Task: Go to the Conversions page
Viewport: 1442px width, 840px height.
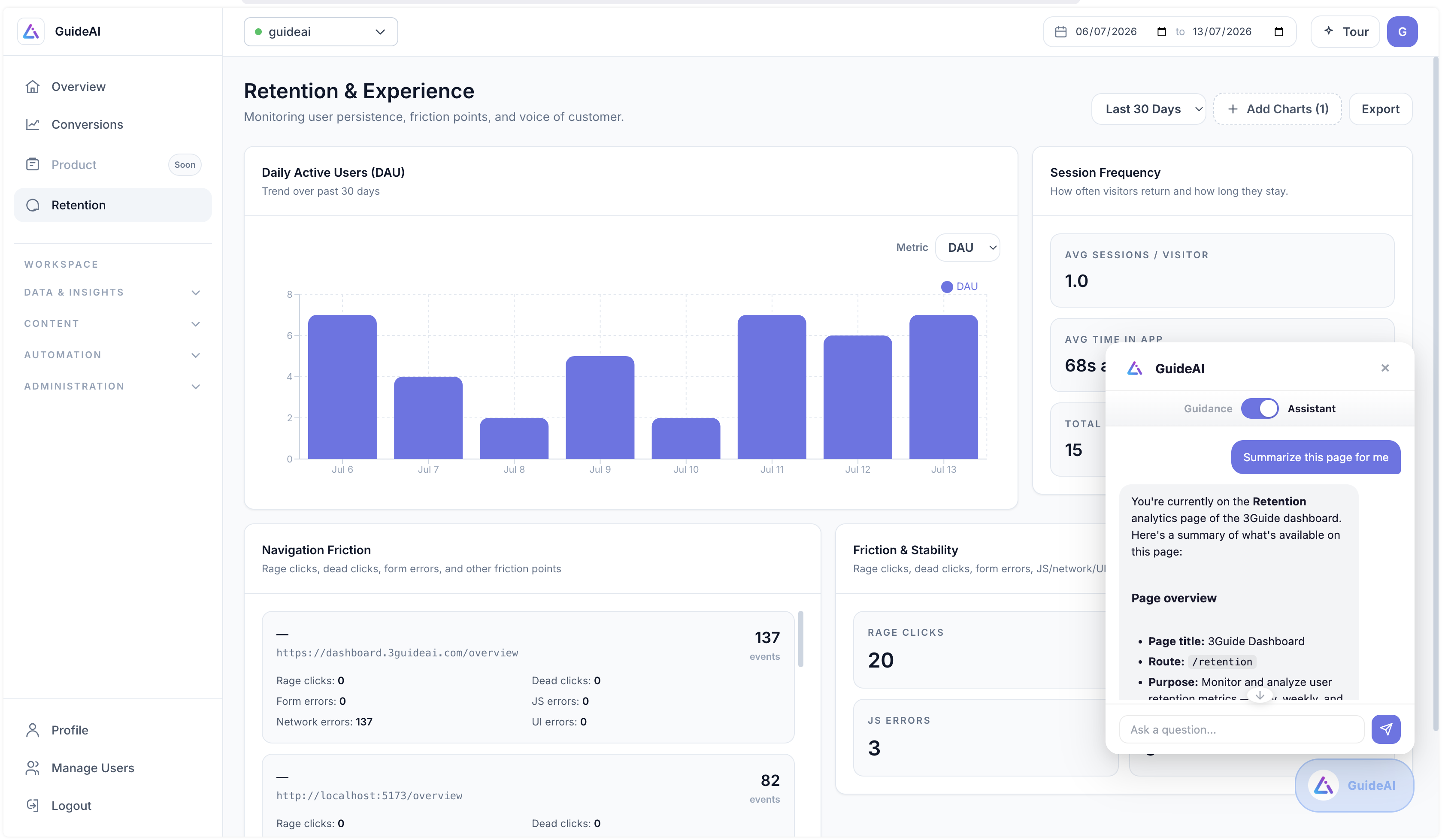Action: pos(87,124)
